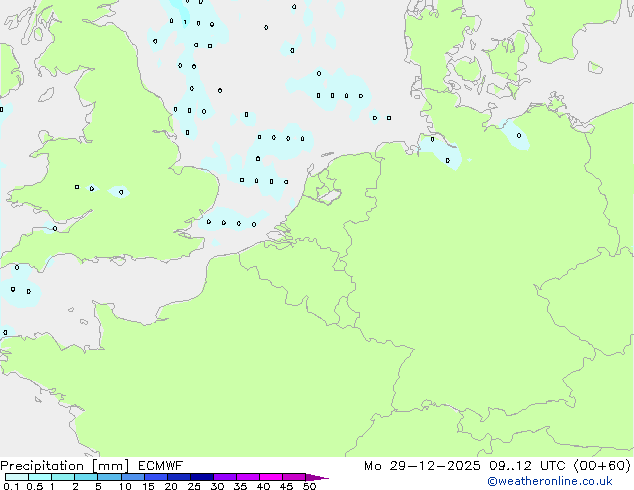Click the legend swatch between 15 and 20
634x490 pixels.
click(155, 477)
